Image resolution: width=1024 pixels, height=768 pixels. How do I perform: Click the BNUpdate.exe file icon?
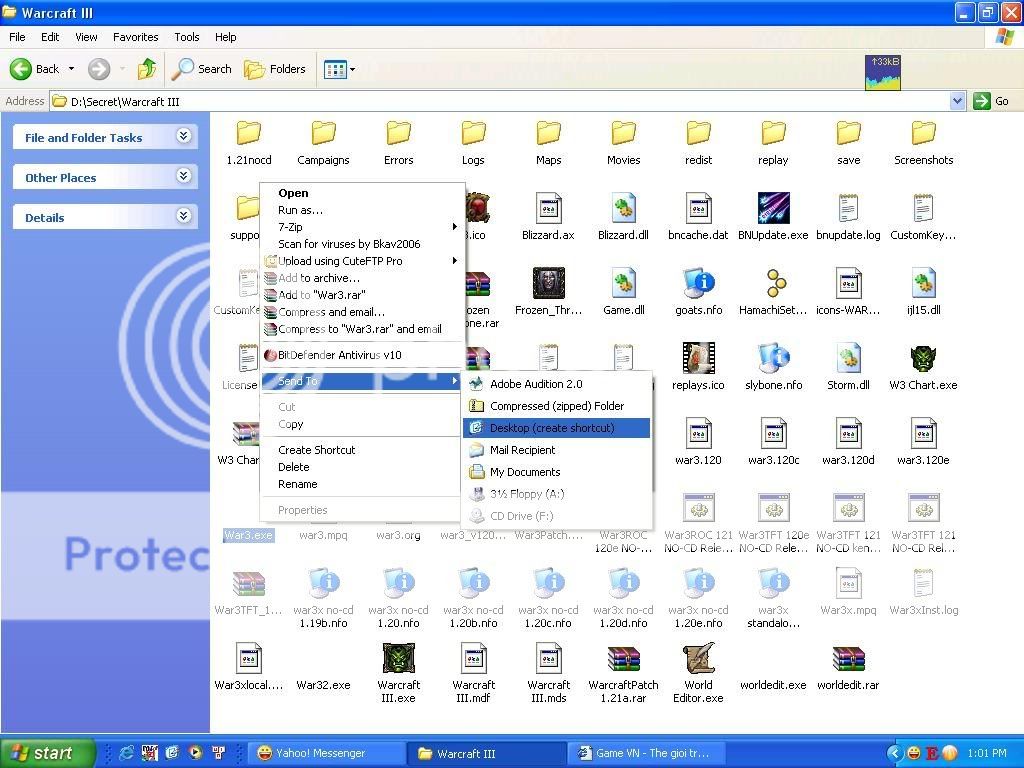tap(773, 210)
